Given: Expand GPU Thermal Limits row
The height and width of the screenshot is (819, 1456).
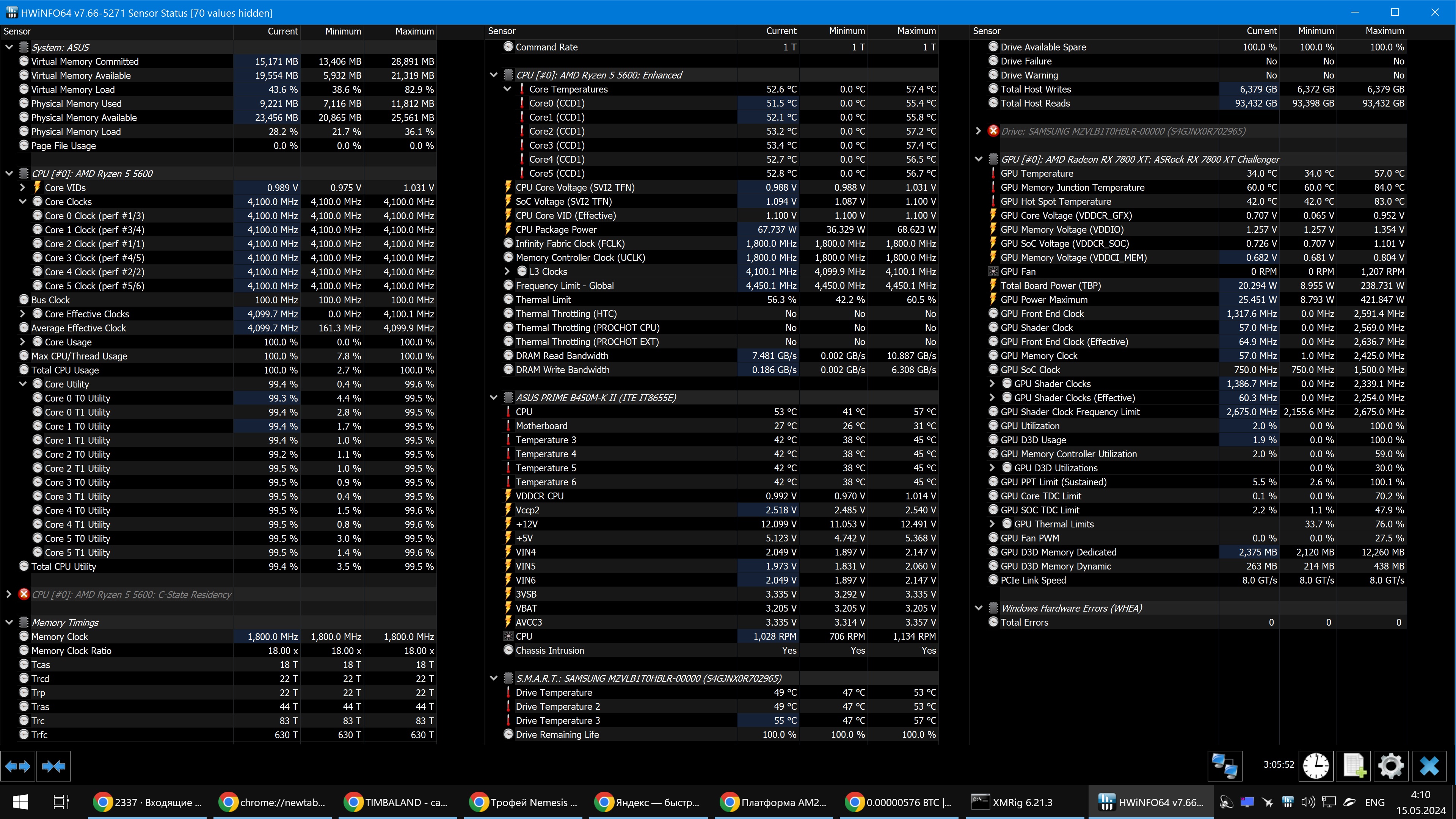Looking at the screenshot, I should [x=992, y=524].
